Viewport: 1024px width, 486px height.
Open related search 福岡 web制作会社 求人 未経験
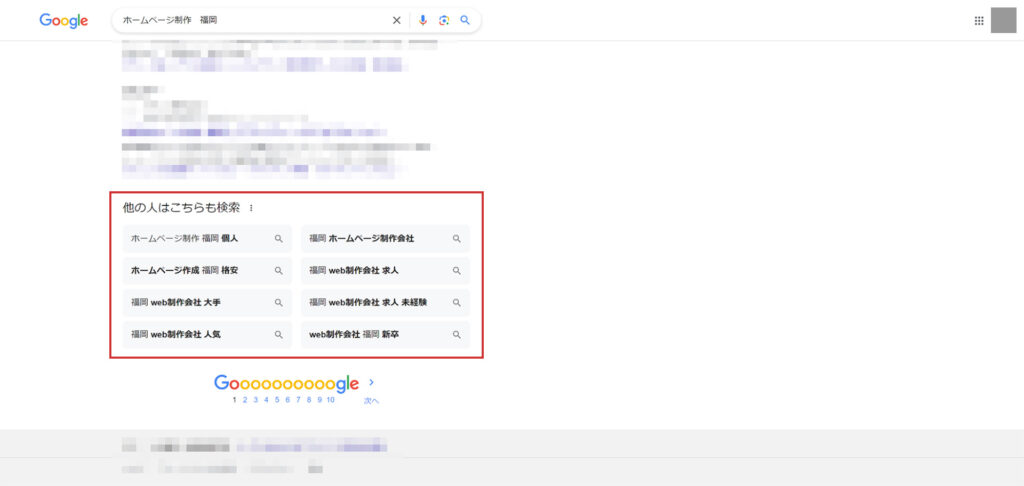click(x=385, y=302)
